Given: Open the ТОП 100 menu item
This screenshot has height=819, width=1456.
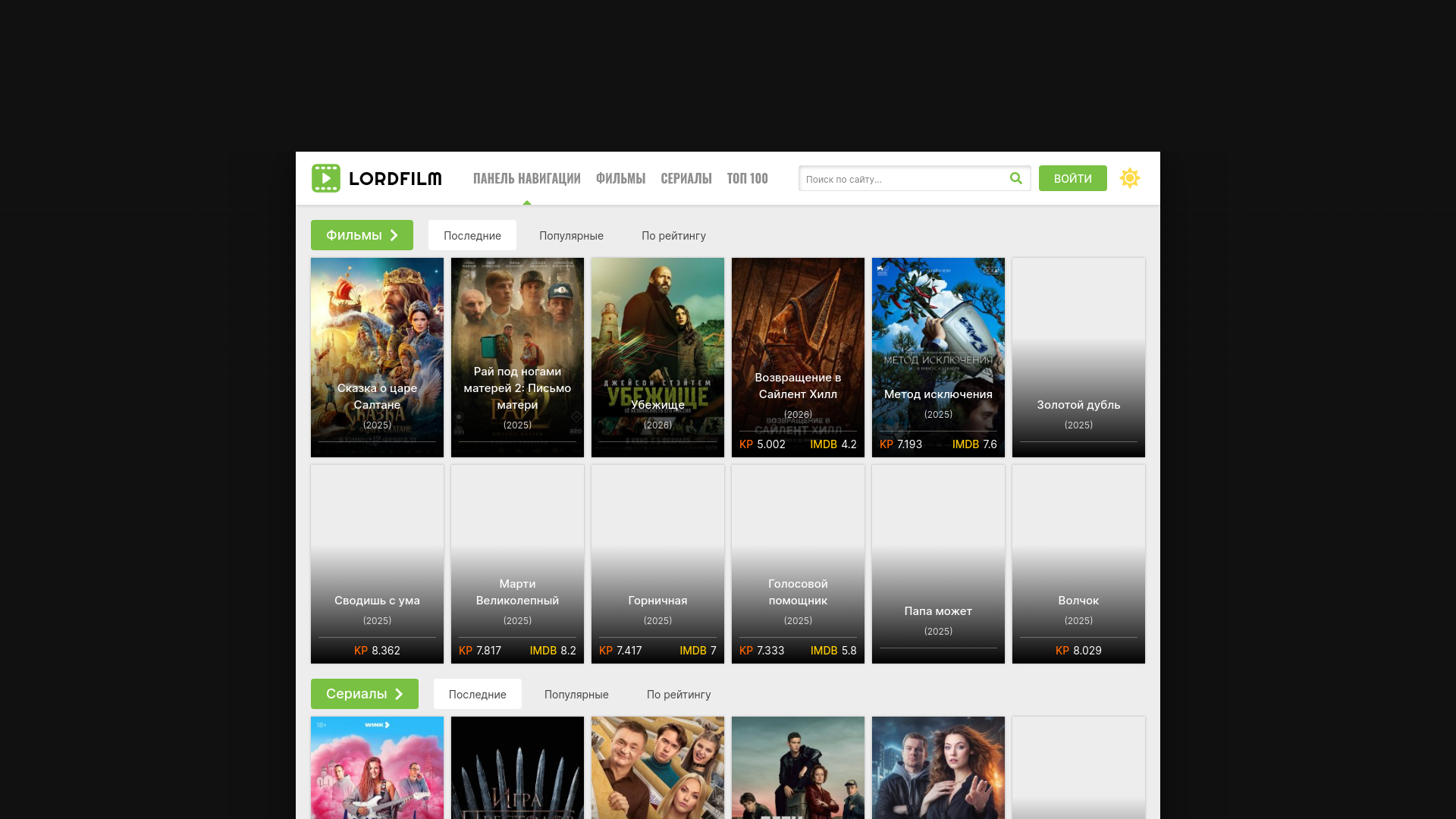Looking at the screenshot, I should pos(748,178).
